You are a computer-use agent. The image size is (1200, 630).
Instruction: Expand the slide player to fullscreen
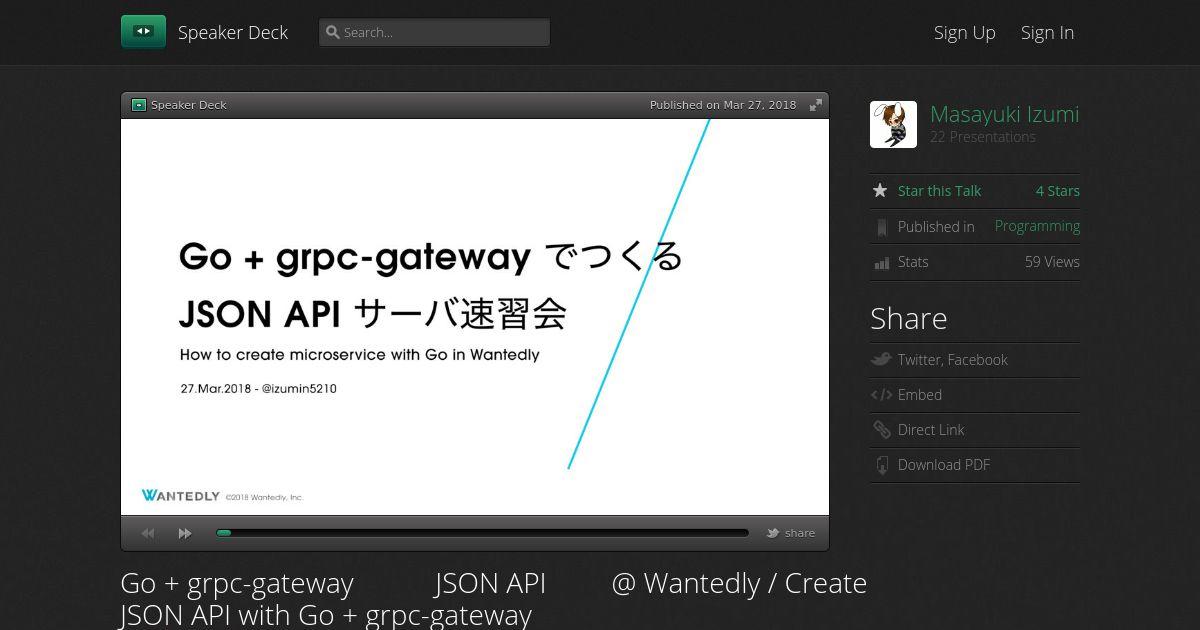coord(816,105)
